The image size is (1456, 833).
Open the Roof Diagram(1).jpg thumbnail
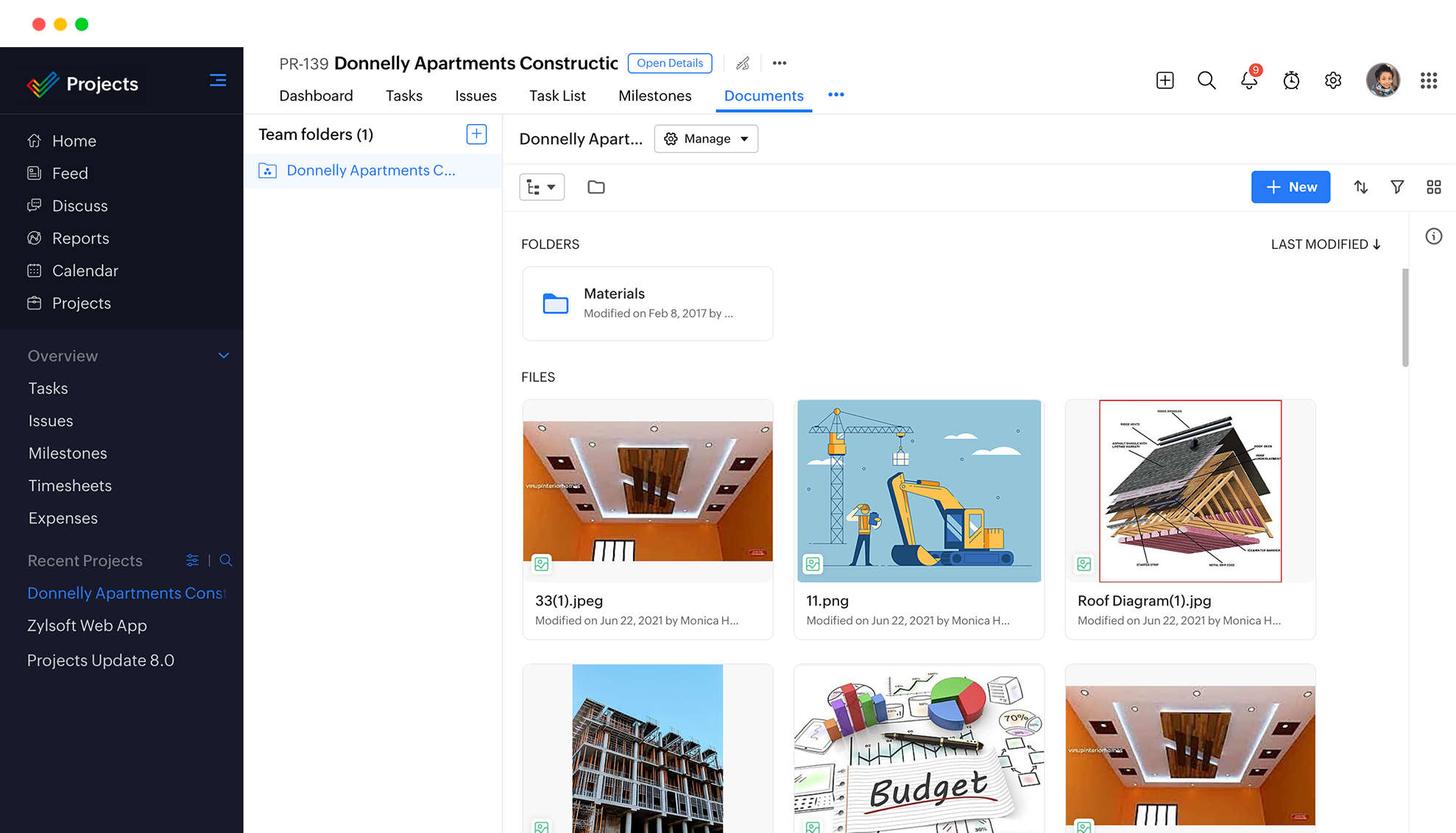click(1190, 491)
